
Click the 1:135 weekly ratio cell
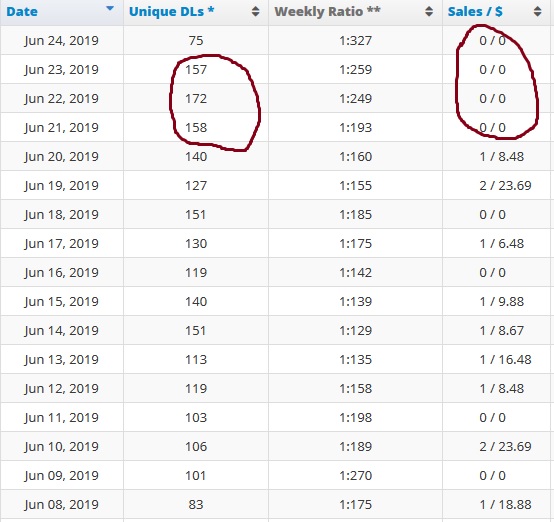pyautogui.click(x=355, y=359)
